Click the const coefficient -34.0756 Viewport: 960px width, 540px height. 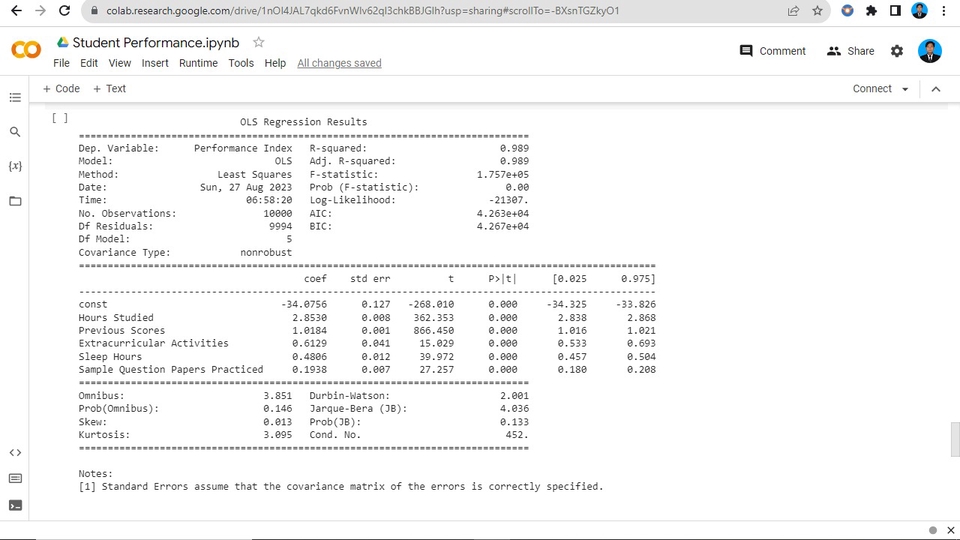pyautogui.click(x=304, y=304)
